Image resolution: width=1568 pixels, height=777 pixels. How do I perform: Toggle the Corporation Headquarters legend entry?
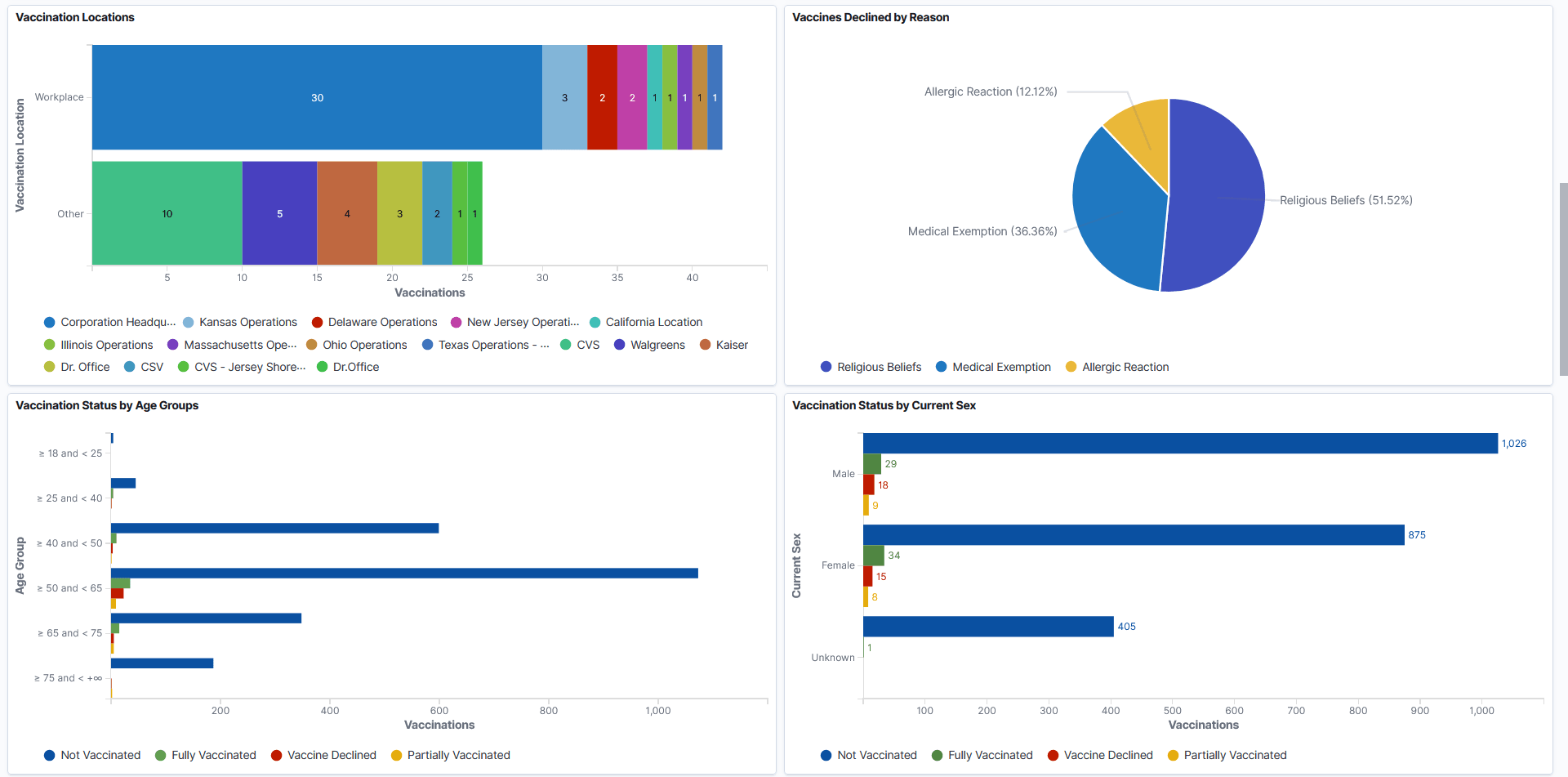tap(110, 322)
